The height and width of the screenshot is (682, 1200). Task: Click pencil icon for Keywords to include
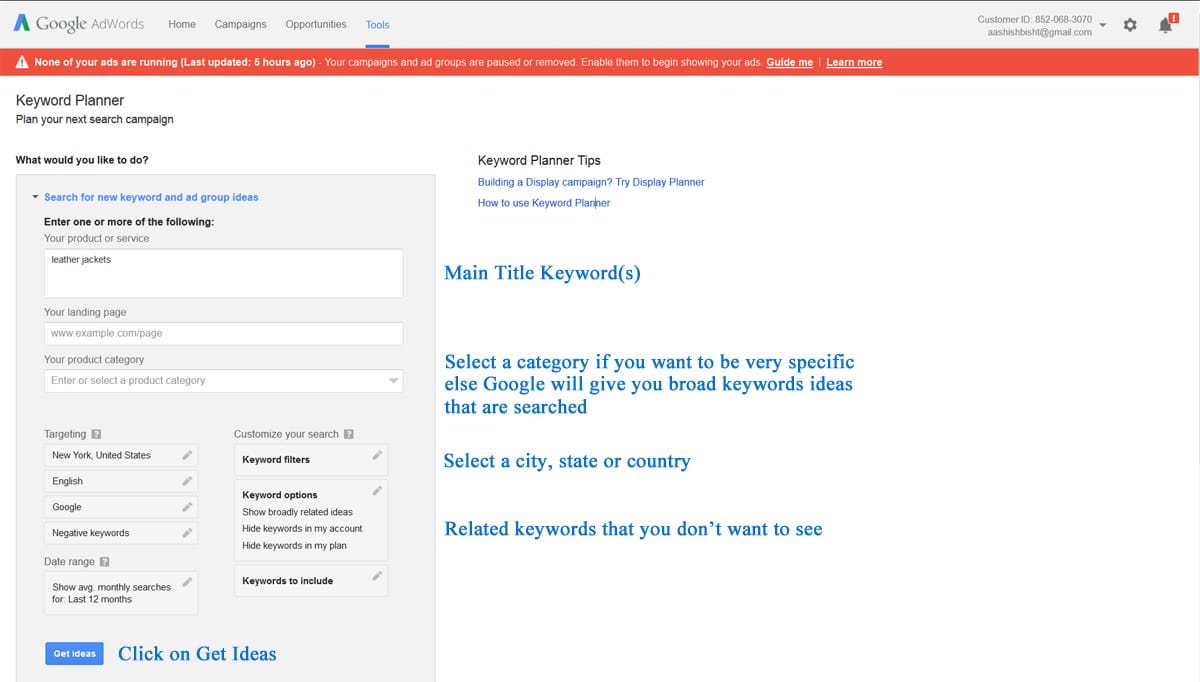(377, 577)
